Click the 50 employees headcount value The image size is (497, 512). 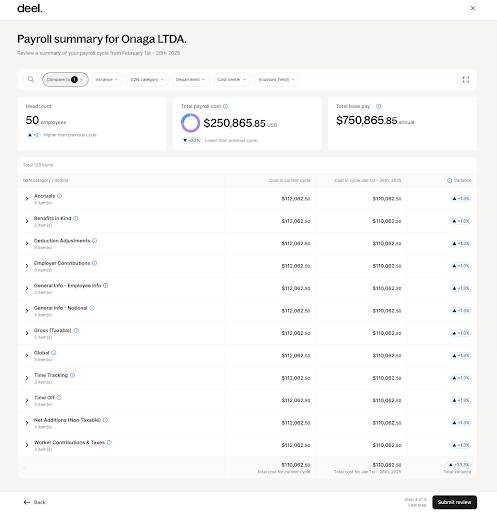[46, 120]
